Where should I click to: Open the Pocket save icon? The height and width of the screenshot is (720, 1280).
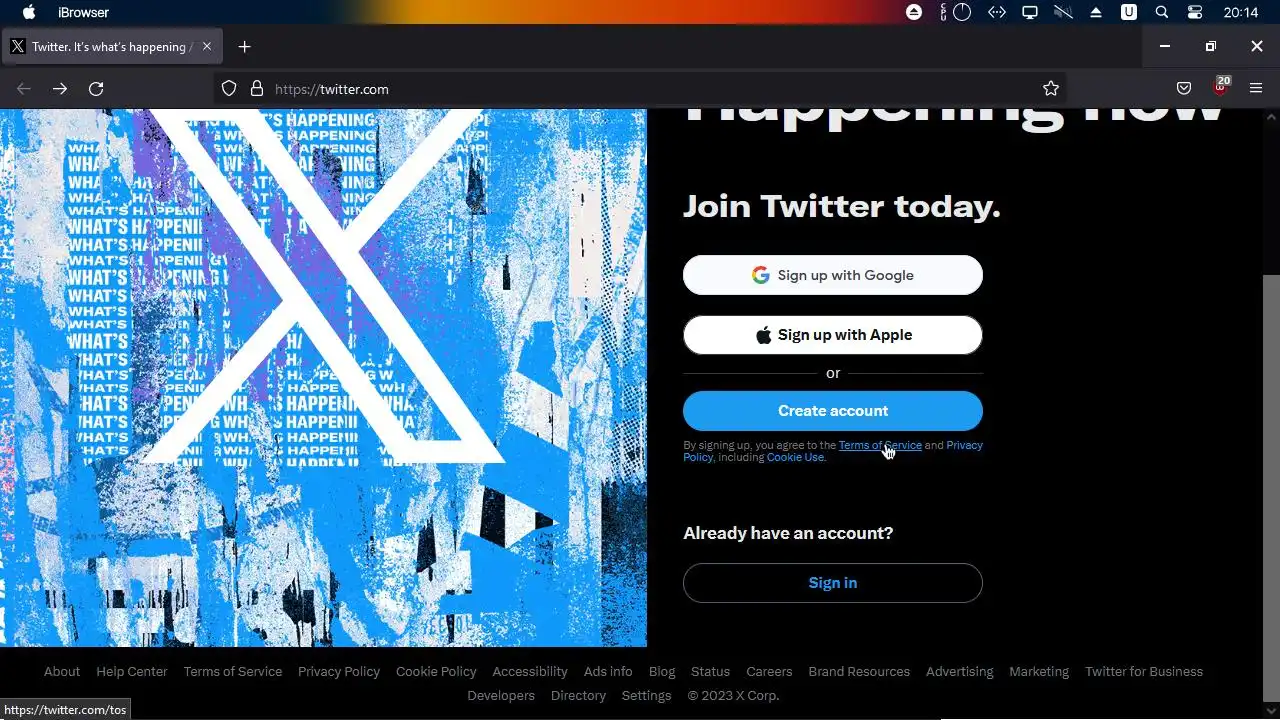1184,89
